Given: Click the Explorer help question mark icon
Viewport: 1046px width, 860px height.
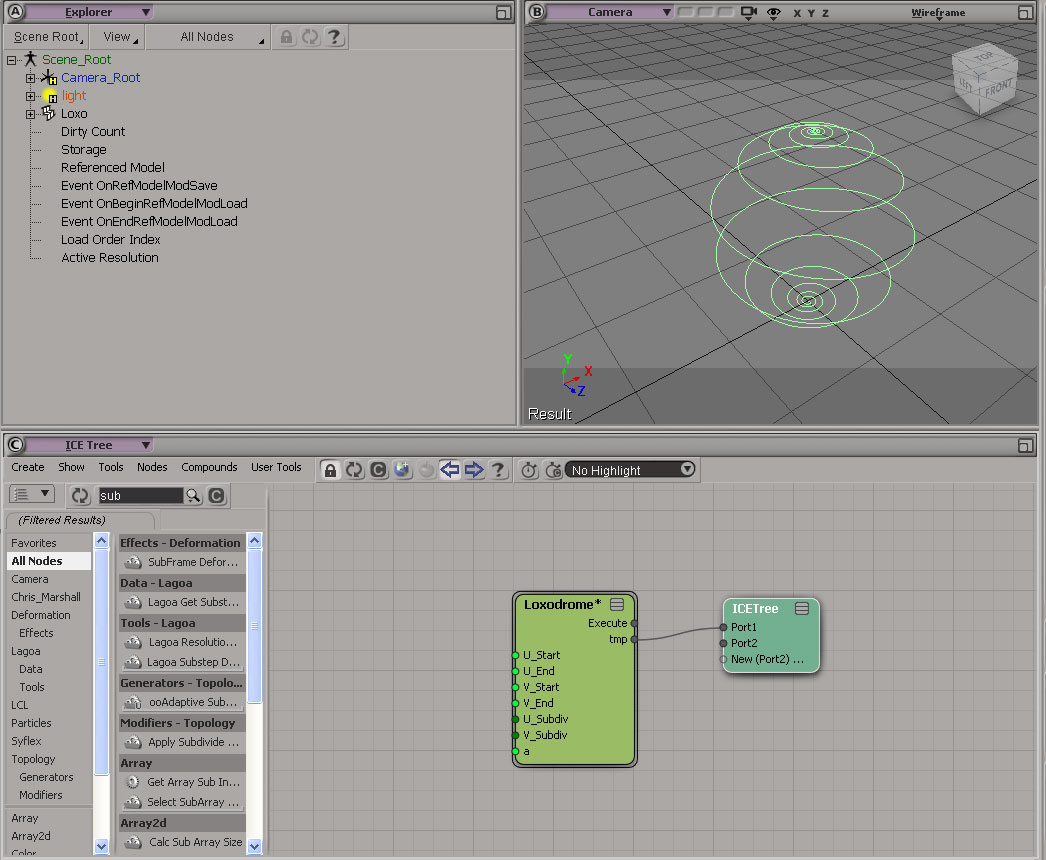Looking at the screenshot, I should coord(334,37).
